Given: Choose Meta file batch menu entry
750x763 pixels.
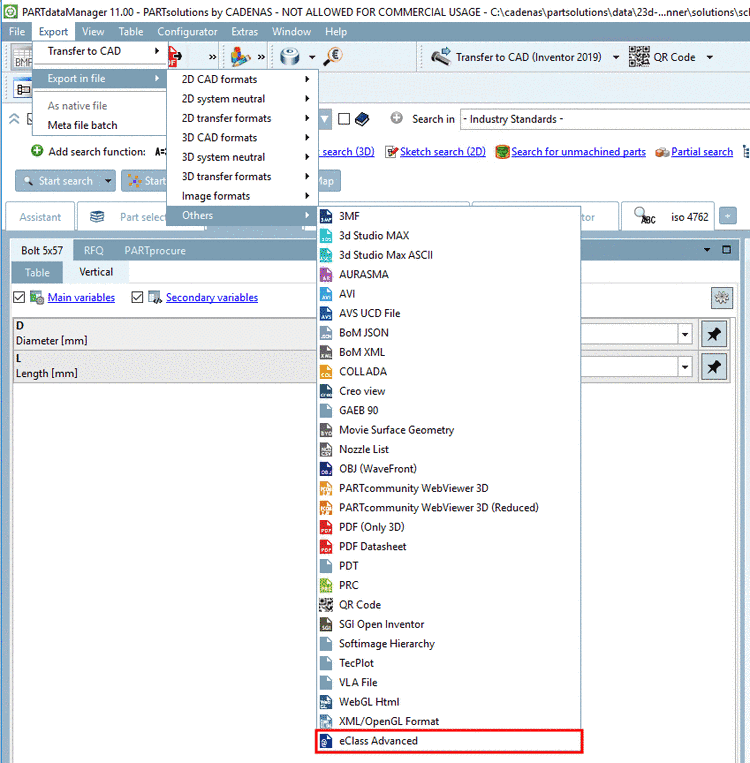Looking at the screenshot, I should click(x=100, y=125).
